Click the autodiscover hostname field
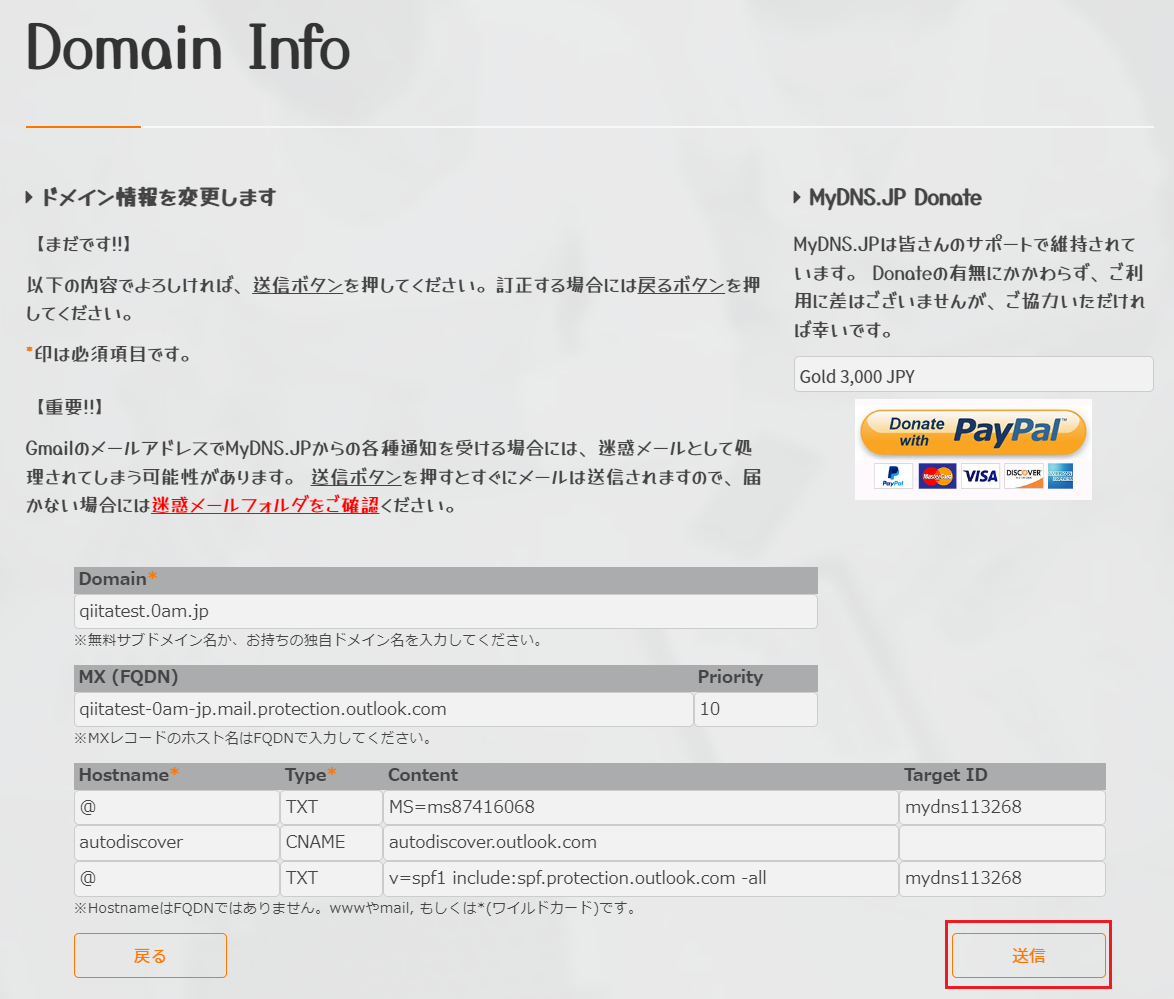This screenshot has height=999, width=1174. pyautogui.click(x=177, y=842)
